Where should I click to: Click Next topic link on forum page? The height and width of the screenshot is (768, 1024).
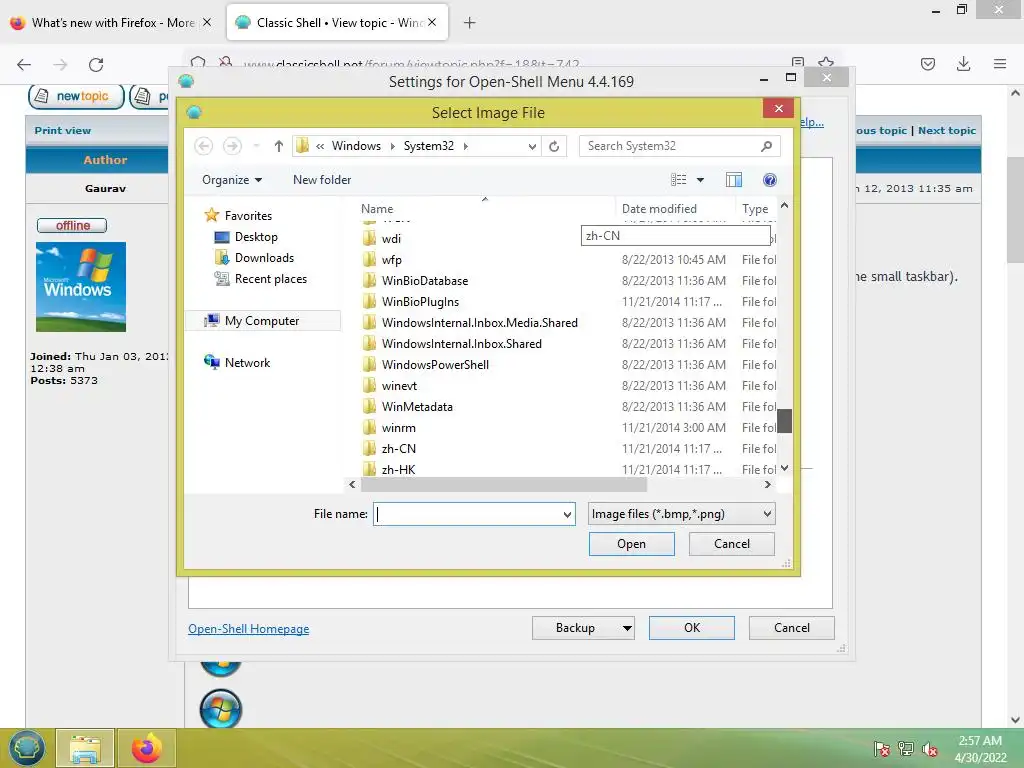pos(947,131)
